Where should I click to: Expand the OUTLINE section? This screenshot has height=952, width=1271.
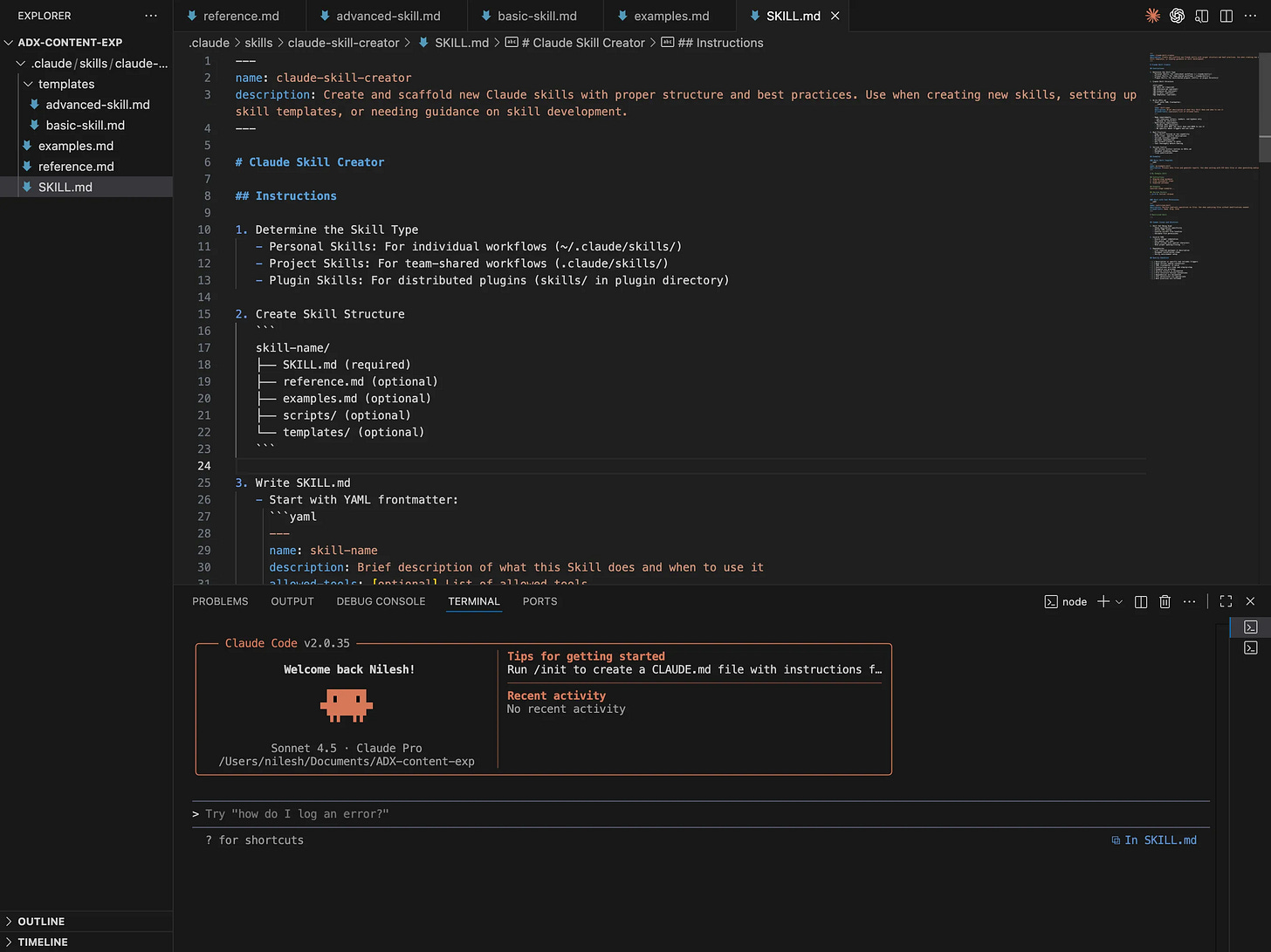click(86, 921)
